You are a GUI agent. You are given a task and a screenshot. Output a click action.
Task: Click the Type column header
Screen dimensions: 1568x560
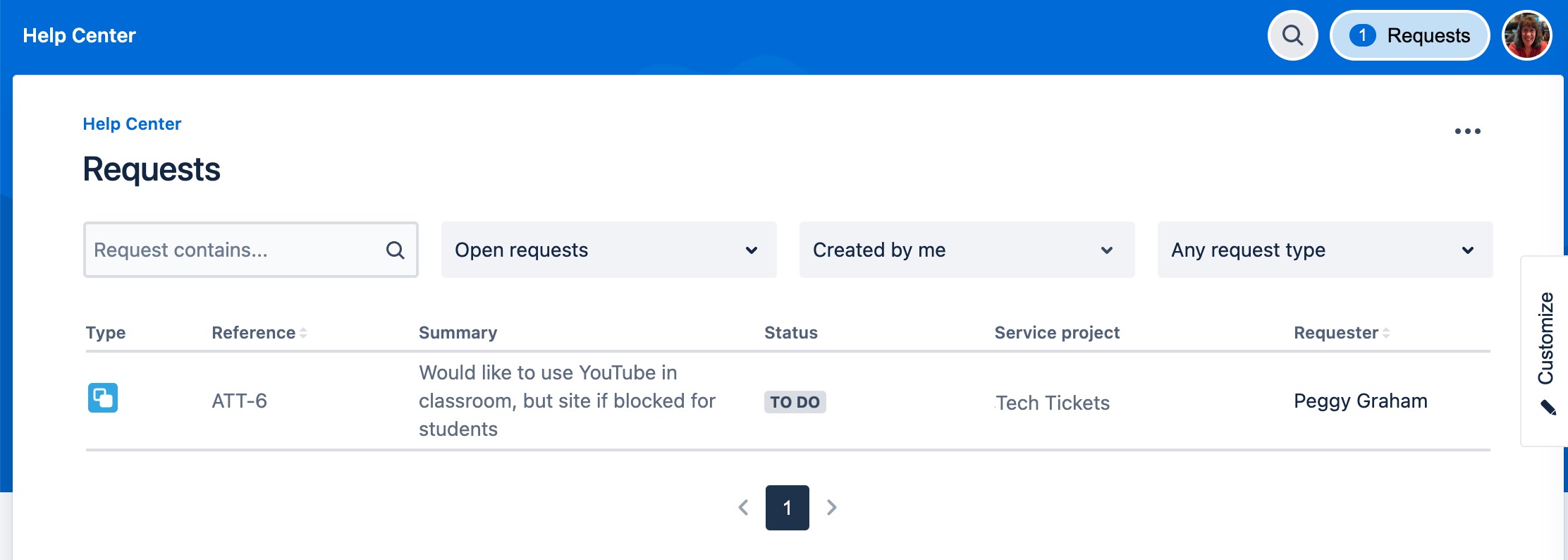pos(106,333)
